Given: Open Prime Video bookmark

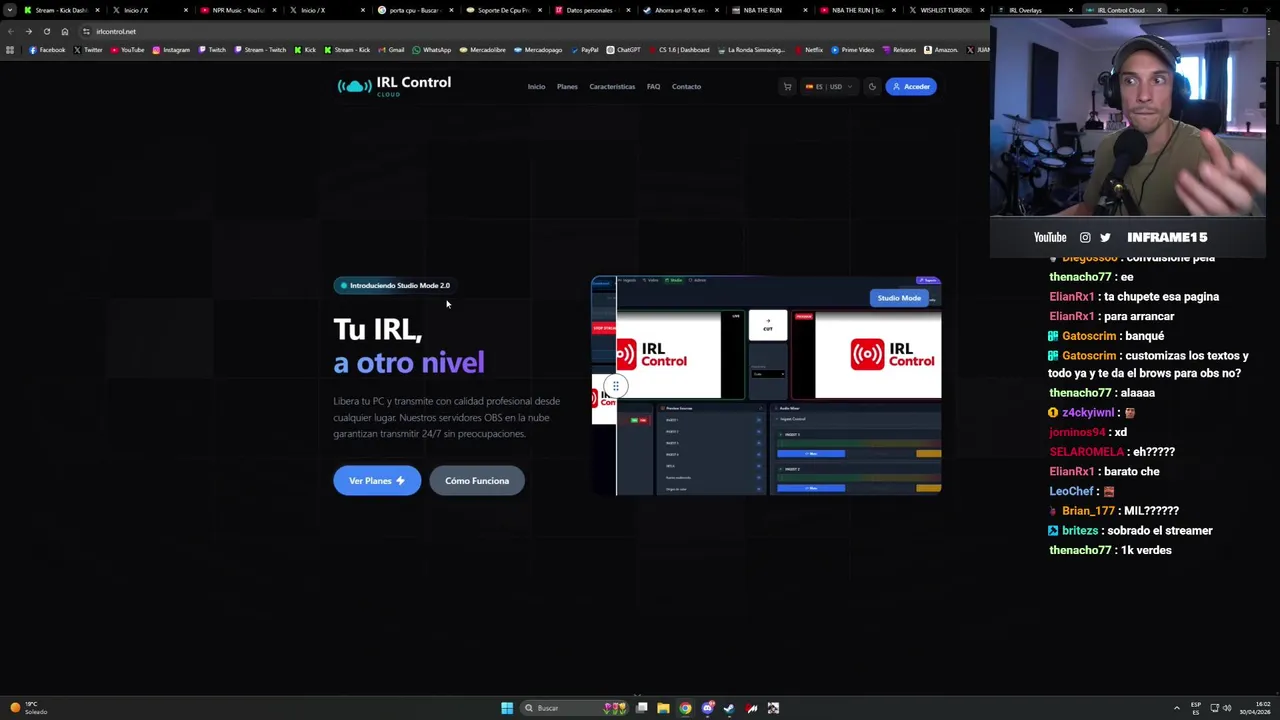Looking at the screenshot, I should pyautogui.click(x=853, y=50).
